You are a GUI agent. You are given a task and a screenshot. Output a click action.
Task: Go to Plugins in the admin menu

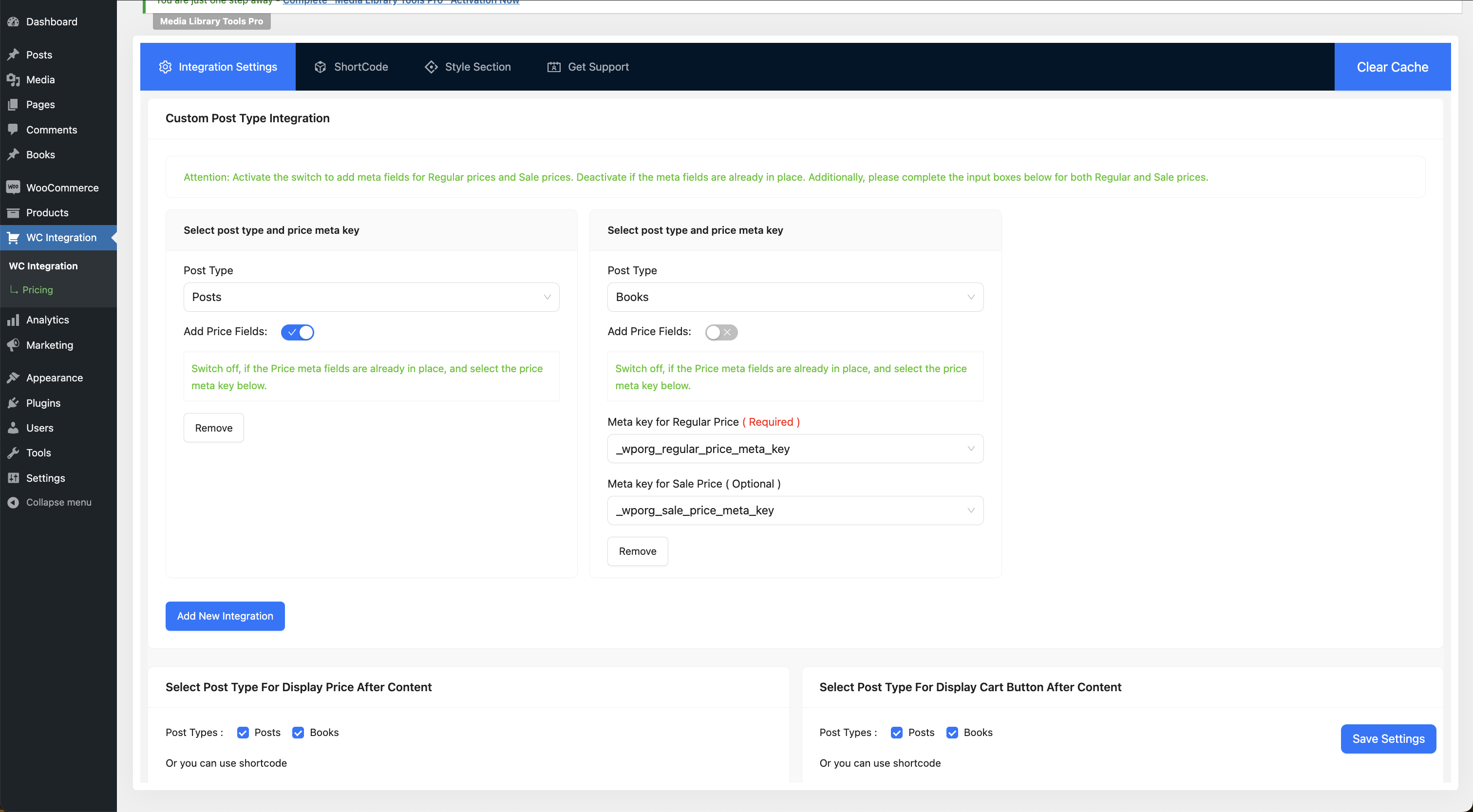click(x=58, y=402)
